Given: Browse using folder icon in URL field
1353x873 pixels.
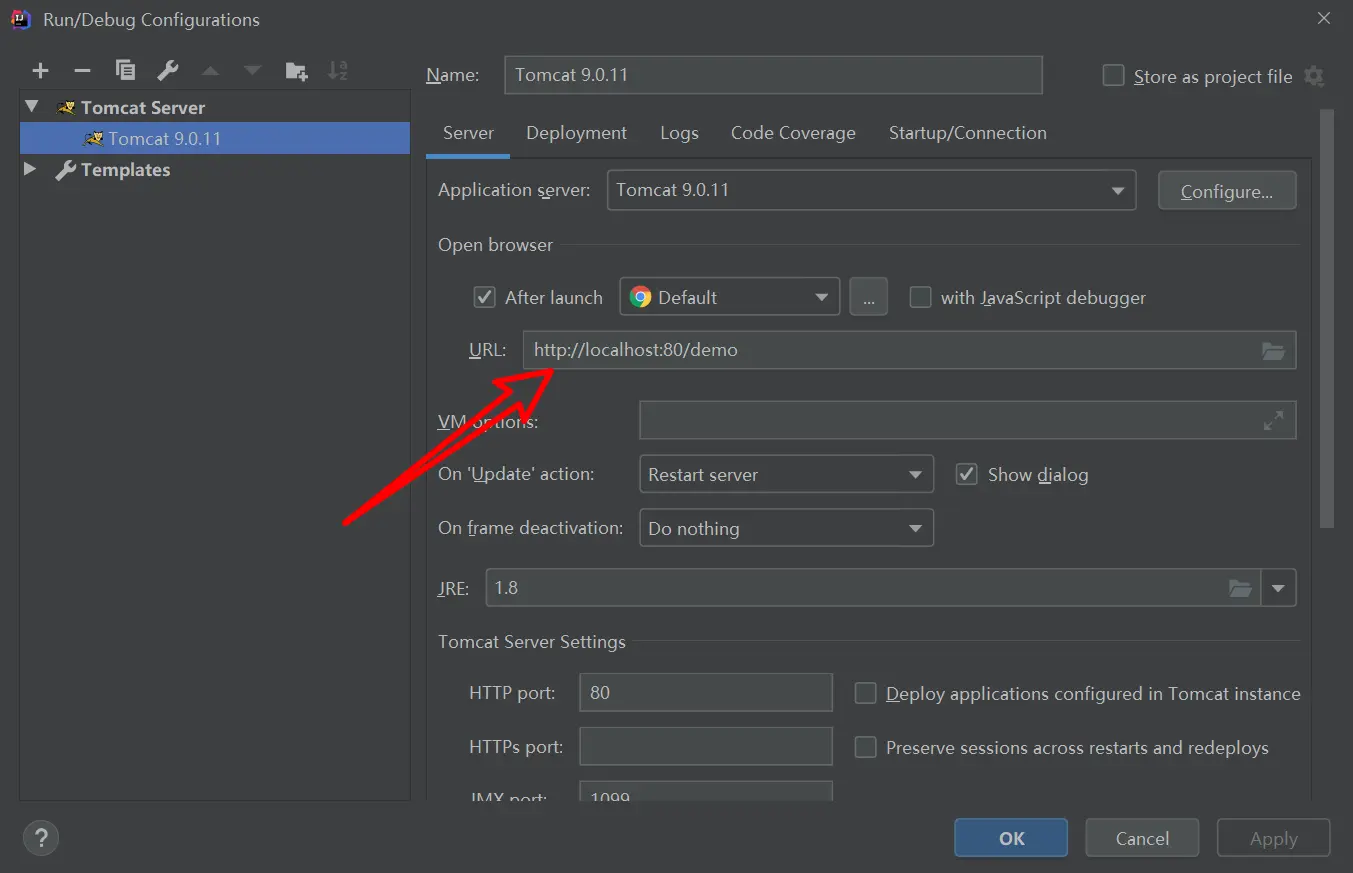Looking at the screenshot, I should click(x=1273, y=351).
